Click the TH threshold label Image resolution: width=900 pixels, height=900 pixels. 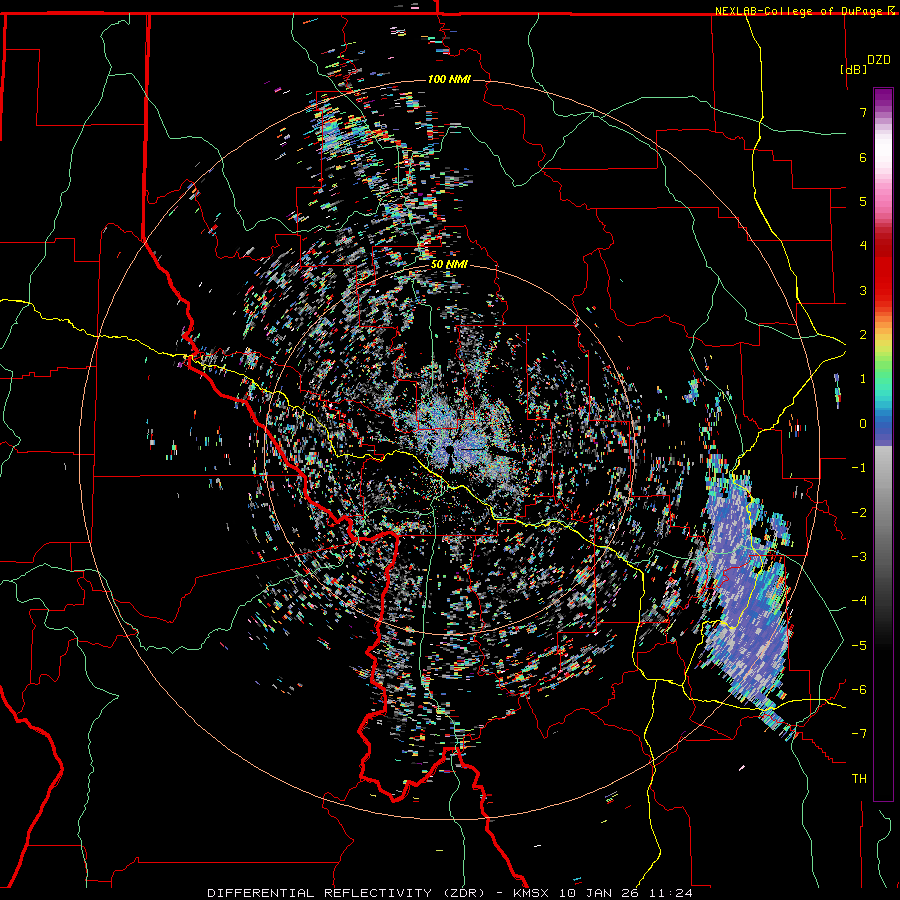pyautogui.click(x=859, y=779)
